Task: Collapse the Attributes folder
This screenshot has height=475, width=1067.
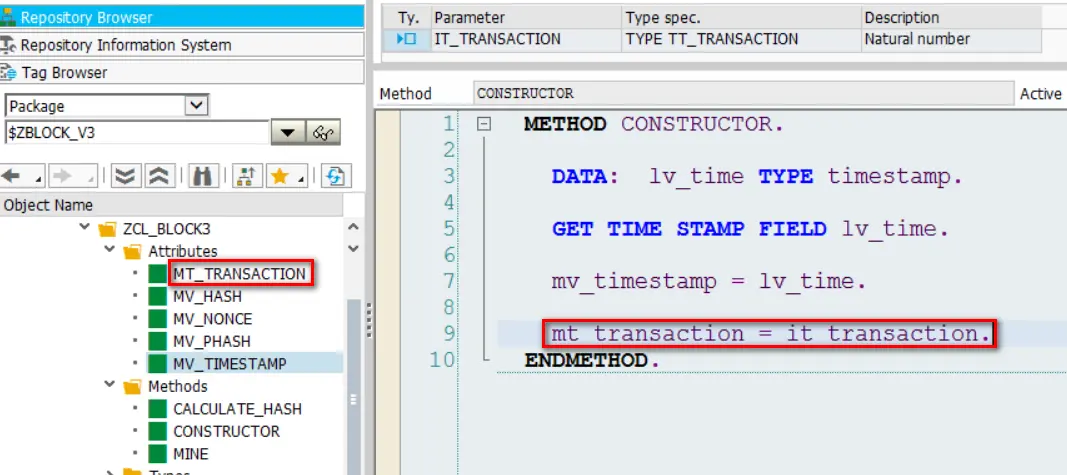Action: (x=109, y=250)
